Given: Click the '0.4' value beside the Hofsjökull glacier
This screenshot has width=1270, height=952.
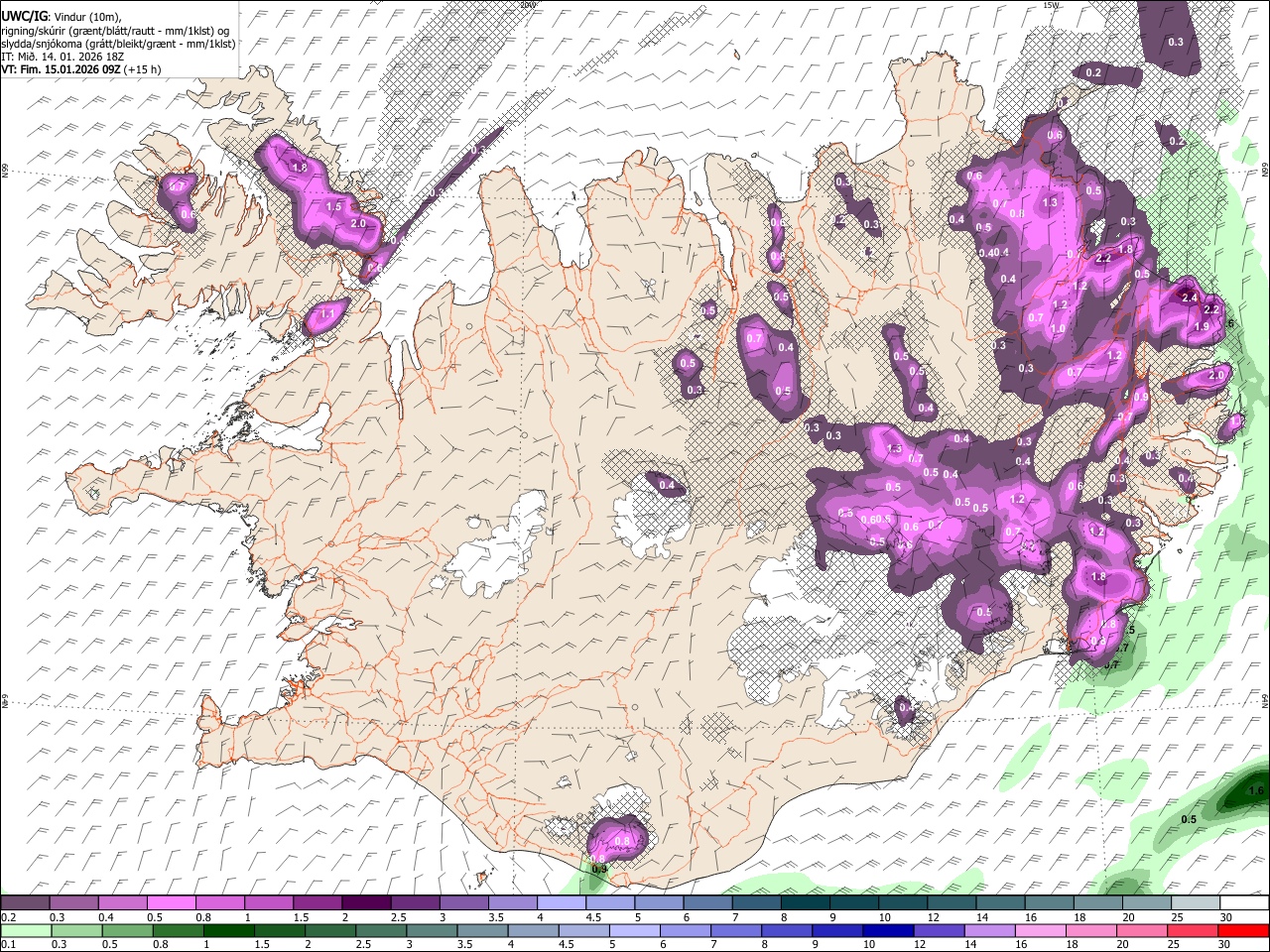Looking at the screenshot, I should tap(667, 486).
